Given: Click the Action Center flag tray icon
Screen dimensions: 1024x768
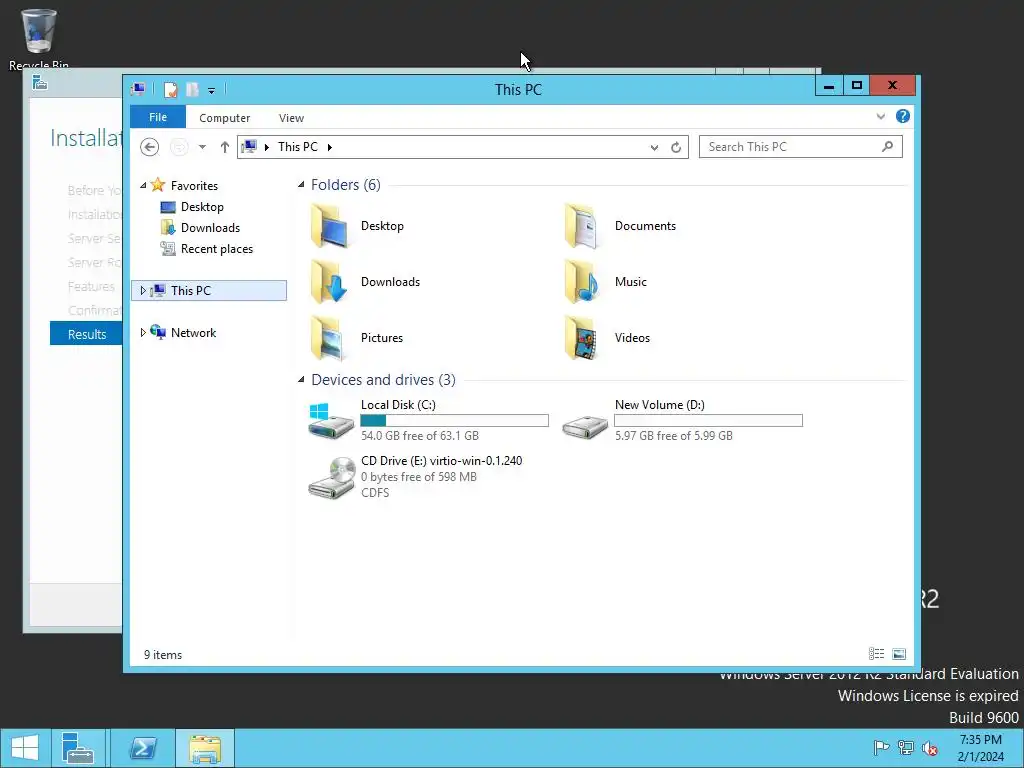Looking at the screenshot, I should (881, 748).
